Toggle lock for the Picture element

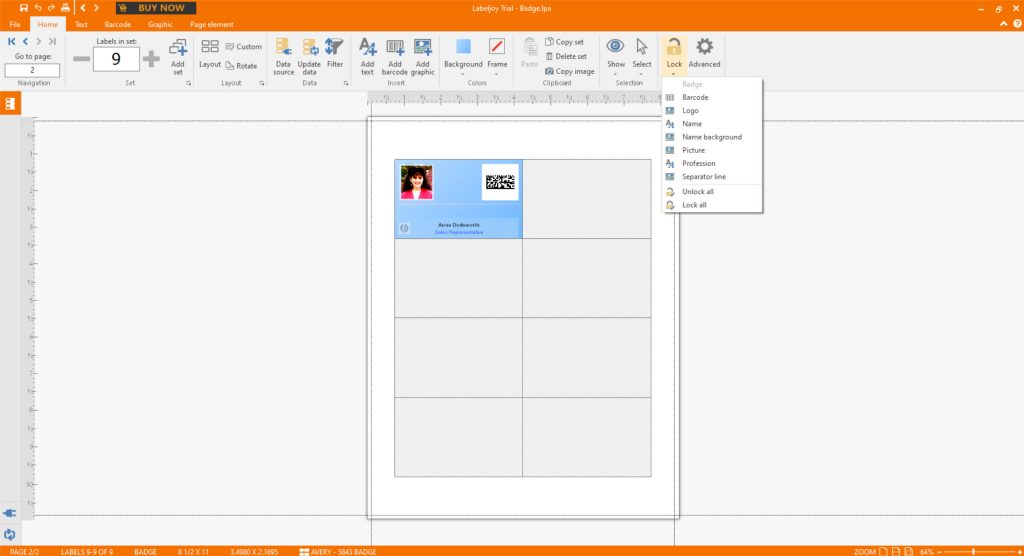(693, 150)
